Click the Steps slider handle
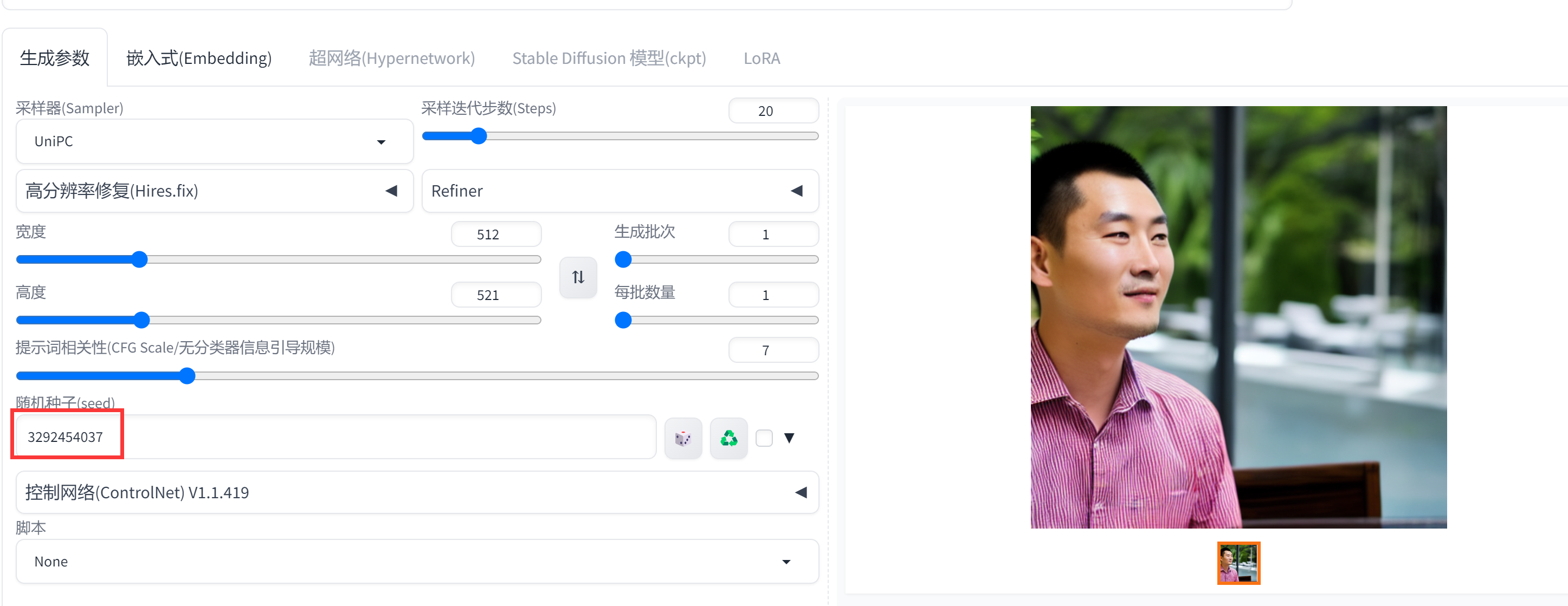This screenshot has width=1568, height=606. pos(479,136)
